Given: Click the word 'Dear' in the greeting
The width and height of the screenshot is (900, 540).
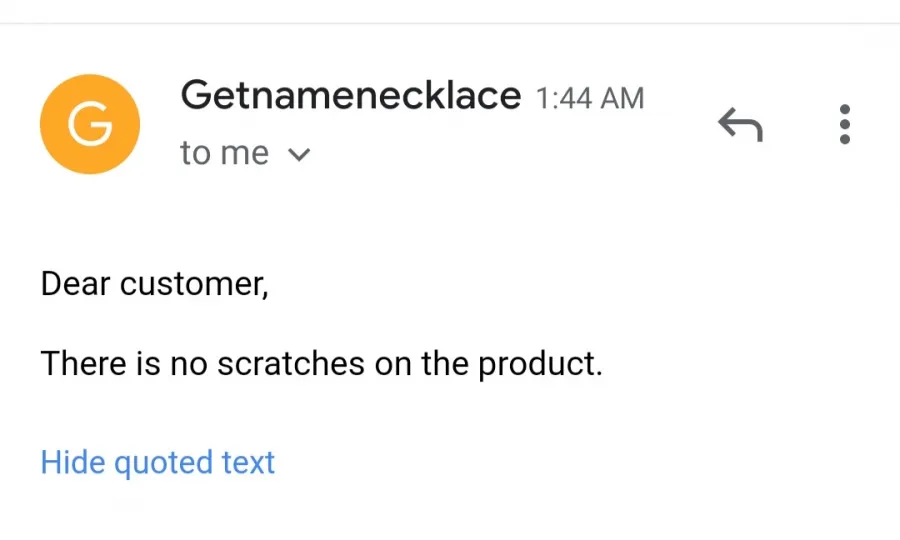Looking at the screenshot, I should click(x=75, y=283).
